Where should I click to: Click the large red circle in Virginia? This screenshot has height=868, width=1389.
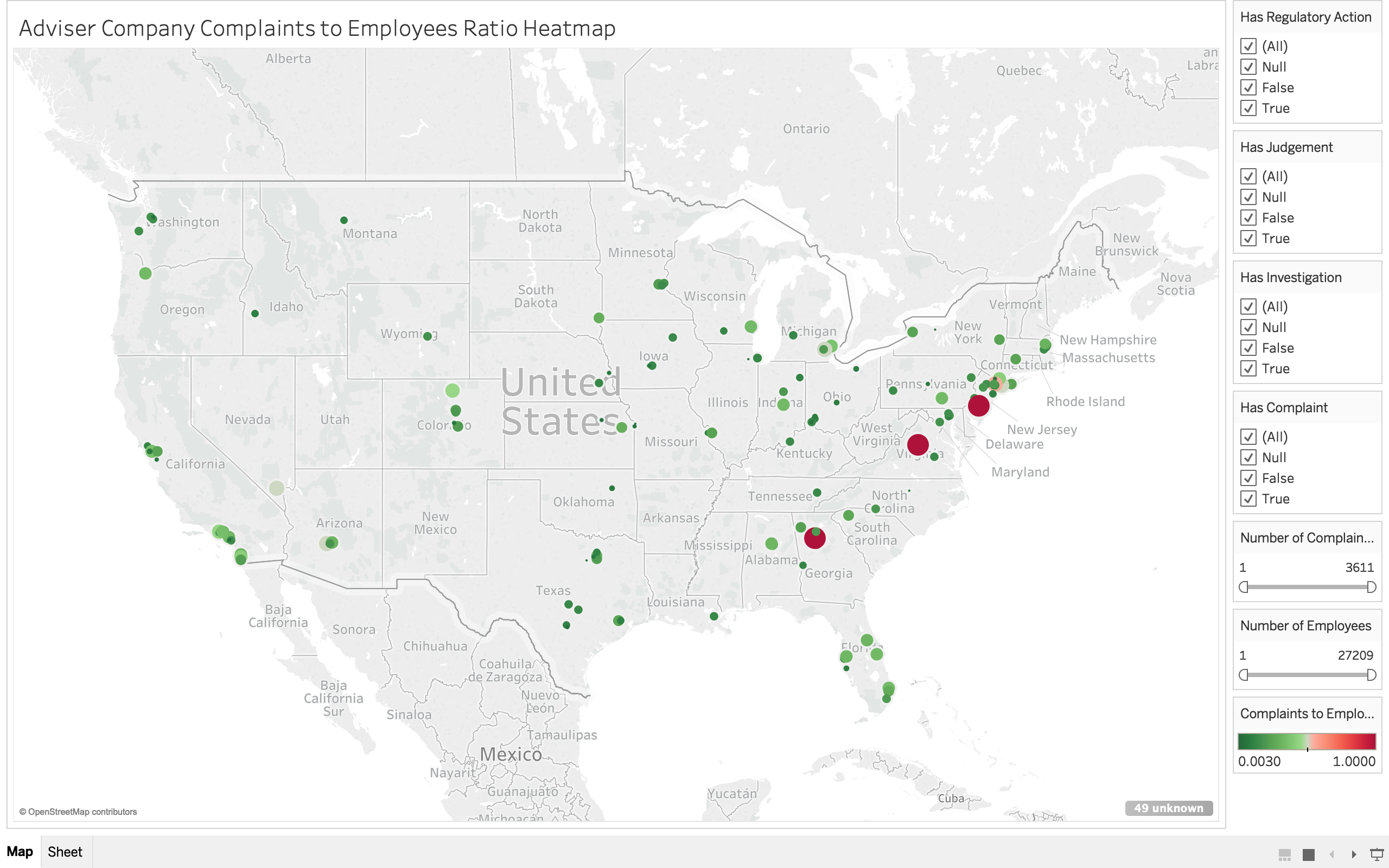918,444
